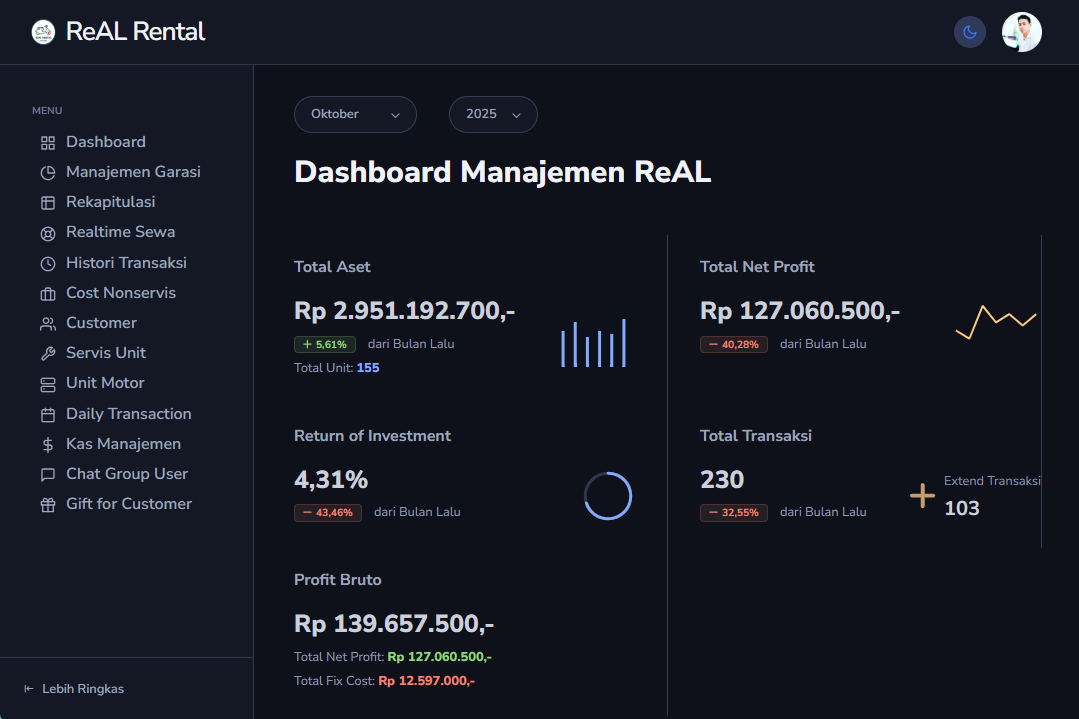Click the Manajemen Garasi pie chart icon
Screen dimensions: 1079x719
click(48, 173)
